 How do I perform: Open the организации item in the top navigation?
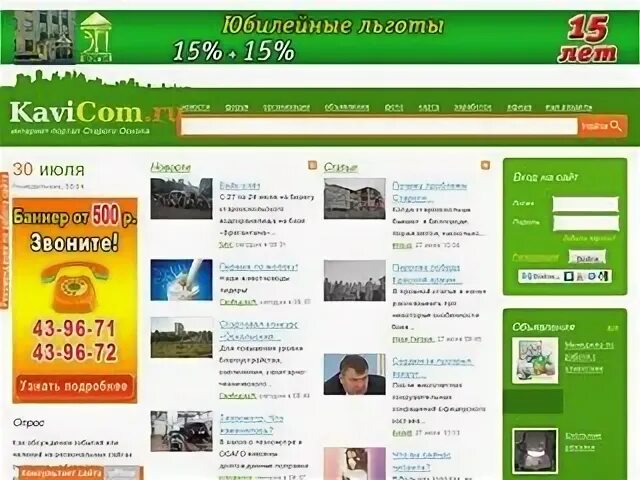286,107
